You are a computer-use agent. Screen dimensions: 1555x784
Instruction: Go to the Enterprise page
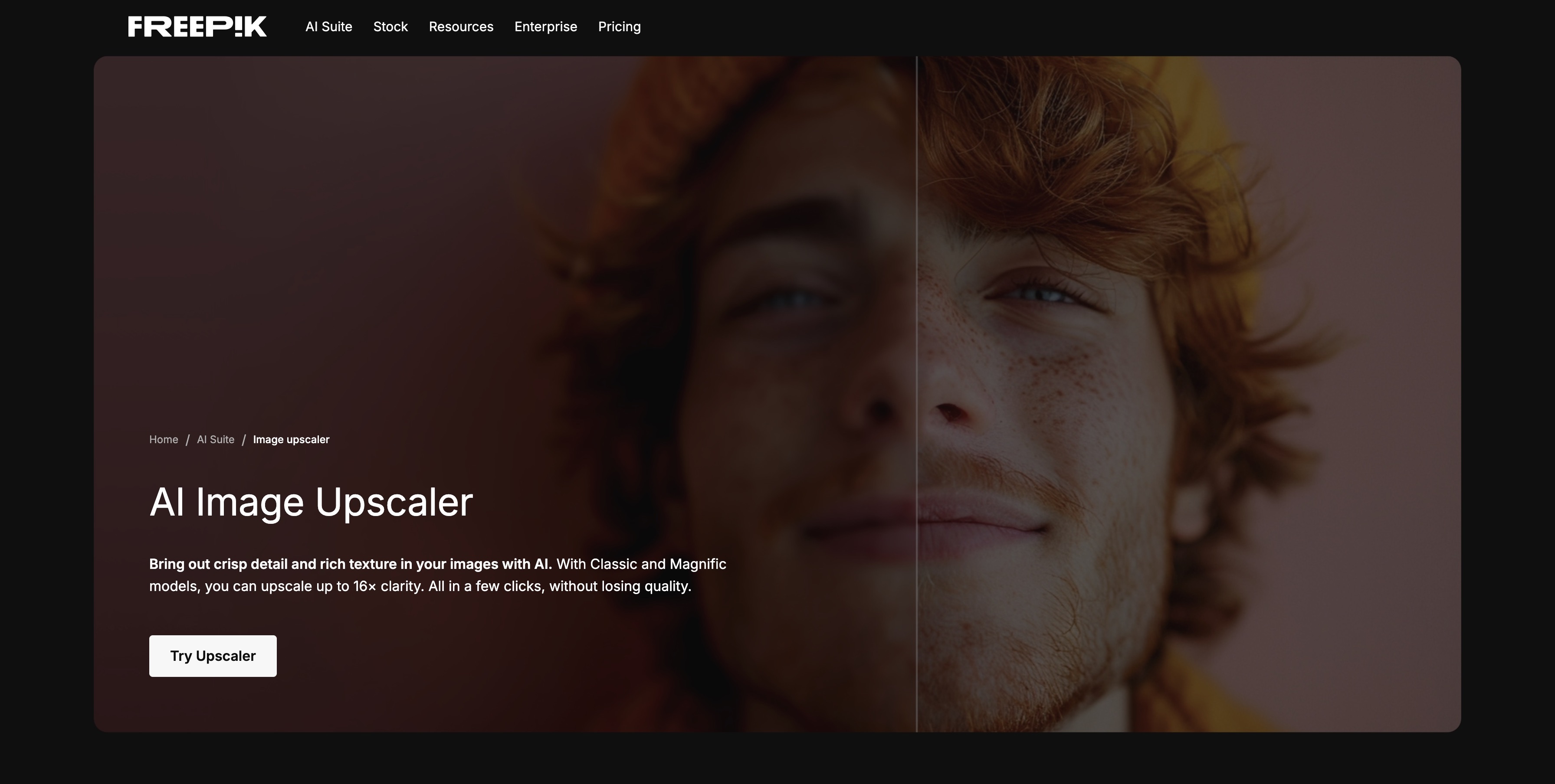[546, 26]
